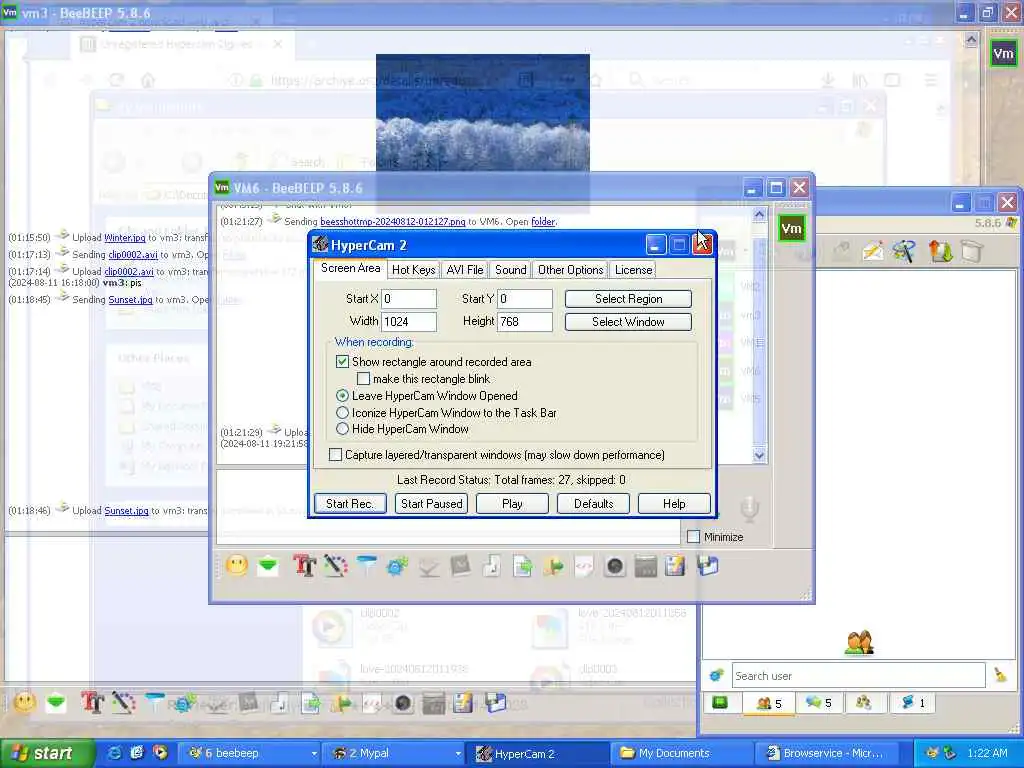The height and width of the screenshot is (768, 1024).
Task: Click My Documents taskbar button
Action: point(679,754)
